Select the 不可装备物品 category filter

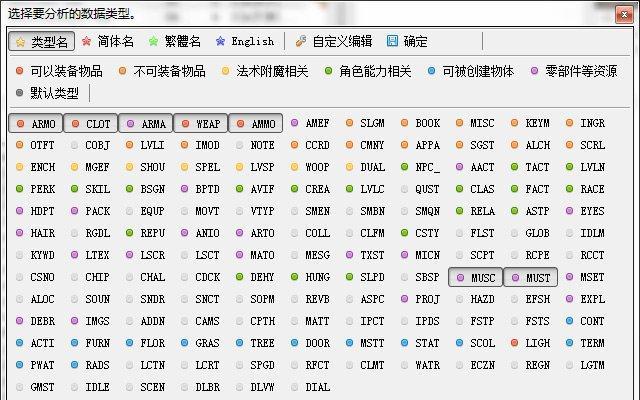[x=162, y=71]
